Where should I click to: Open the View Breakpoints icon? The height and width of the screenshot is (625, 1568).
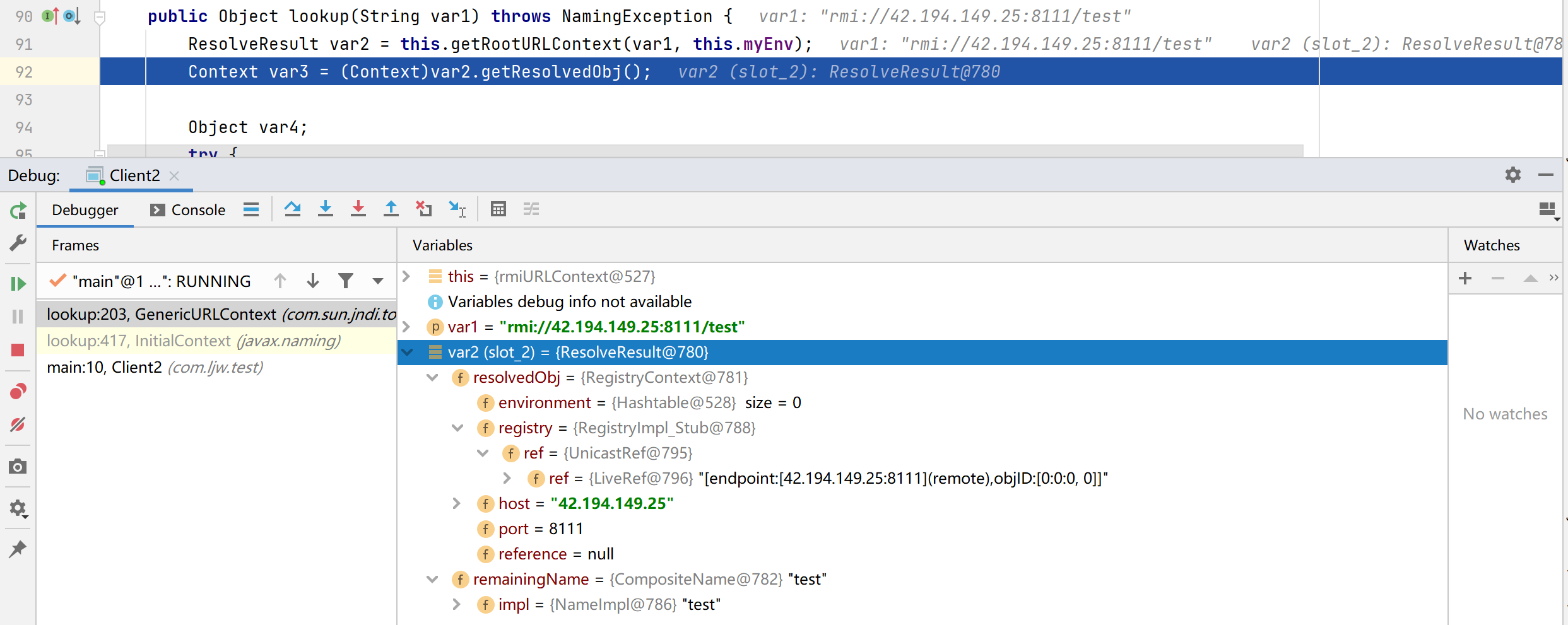click(x=18, y=392)
